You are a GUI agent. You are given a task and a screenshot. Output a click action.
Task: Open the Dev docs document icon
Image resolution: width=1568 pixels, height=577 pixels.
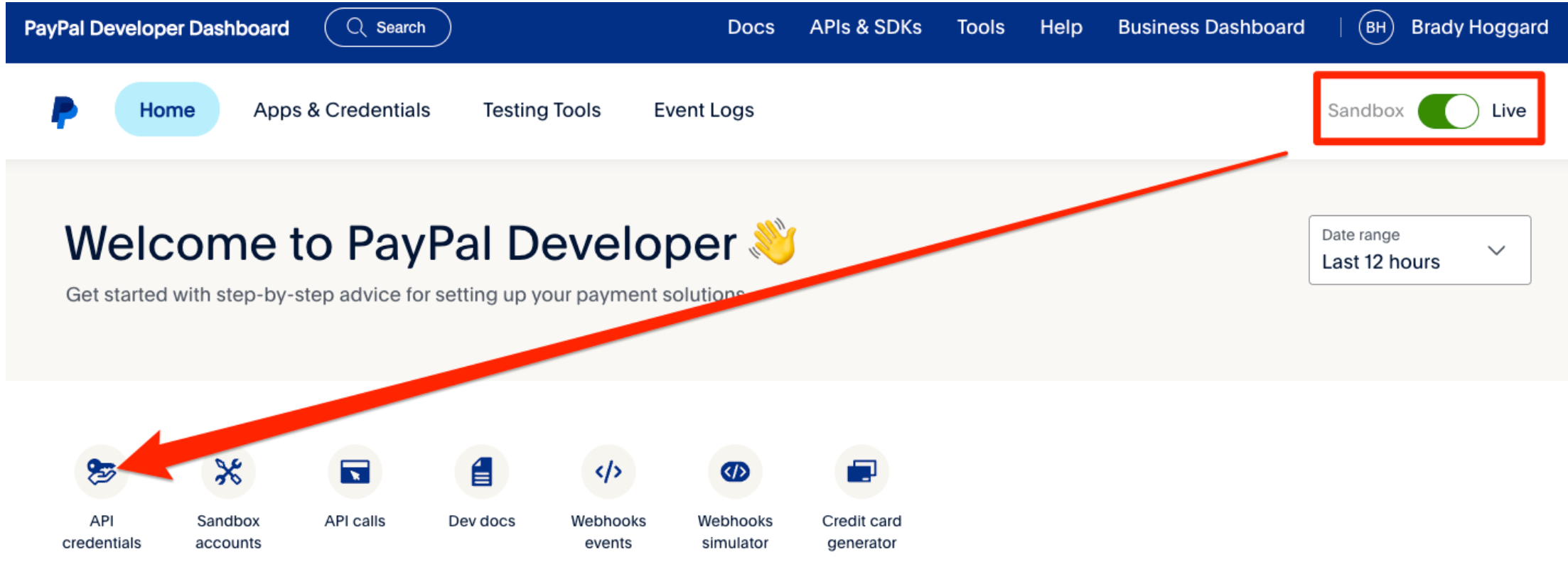481,472
